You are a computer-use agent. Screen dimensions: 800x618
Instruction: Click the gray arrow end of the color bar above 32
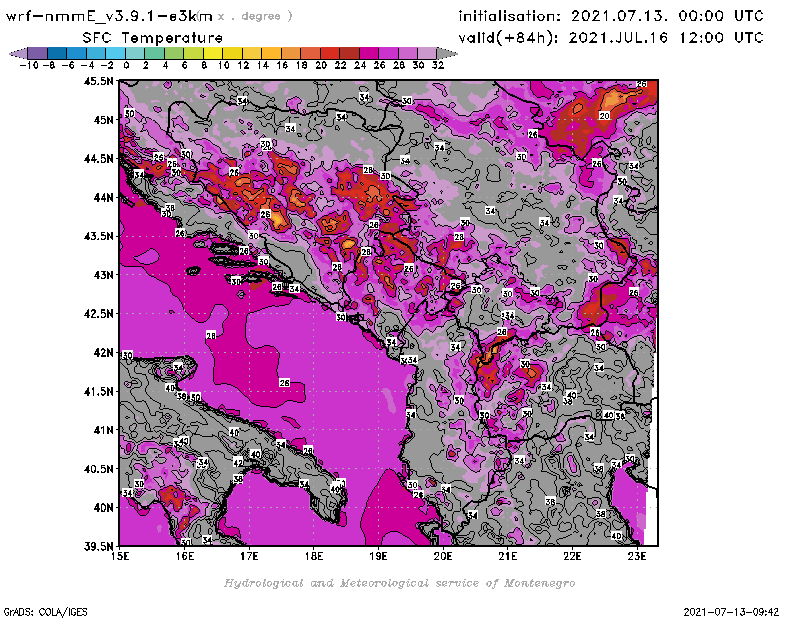pyautogui.click(x=447, y=54)
